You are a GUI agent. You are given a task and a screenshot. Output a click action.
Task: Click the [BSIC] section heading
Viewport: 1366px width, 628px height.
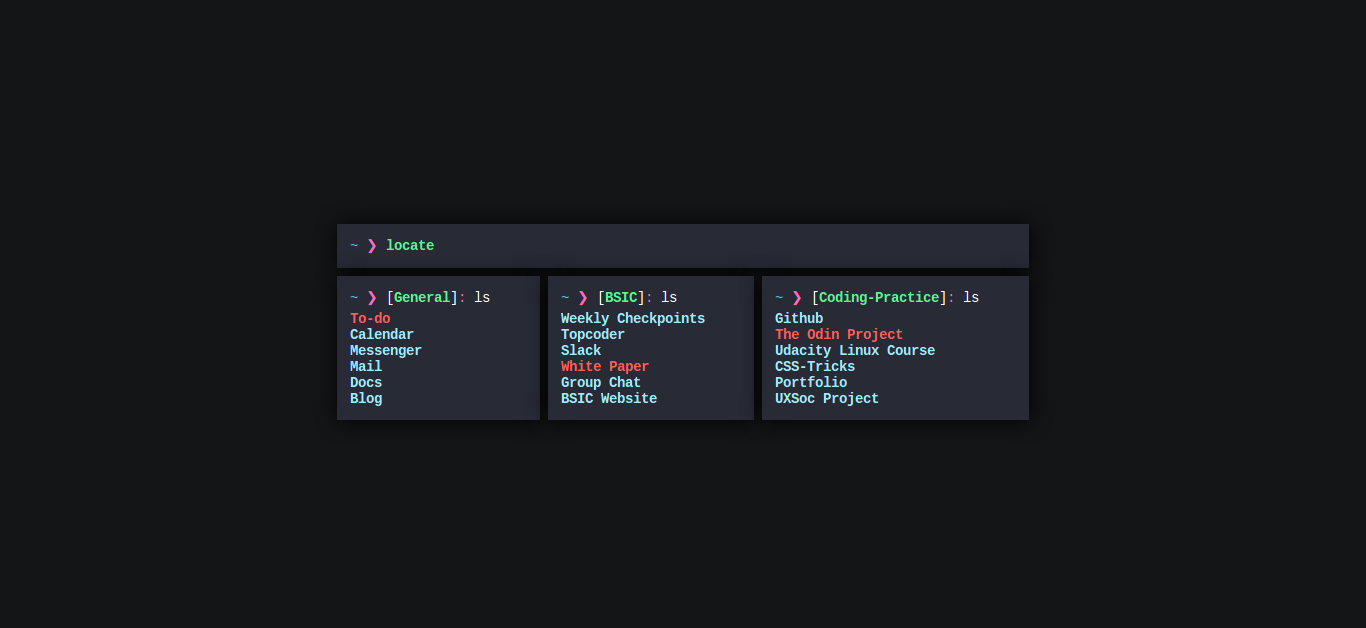coord(621,298)
